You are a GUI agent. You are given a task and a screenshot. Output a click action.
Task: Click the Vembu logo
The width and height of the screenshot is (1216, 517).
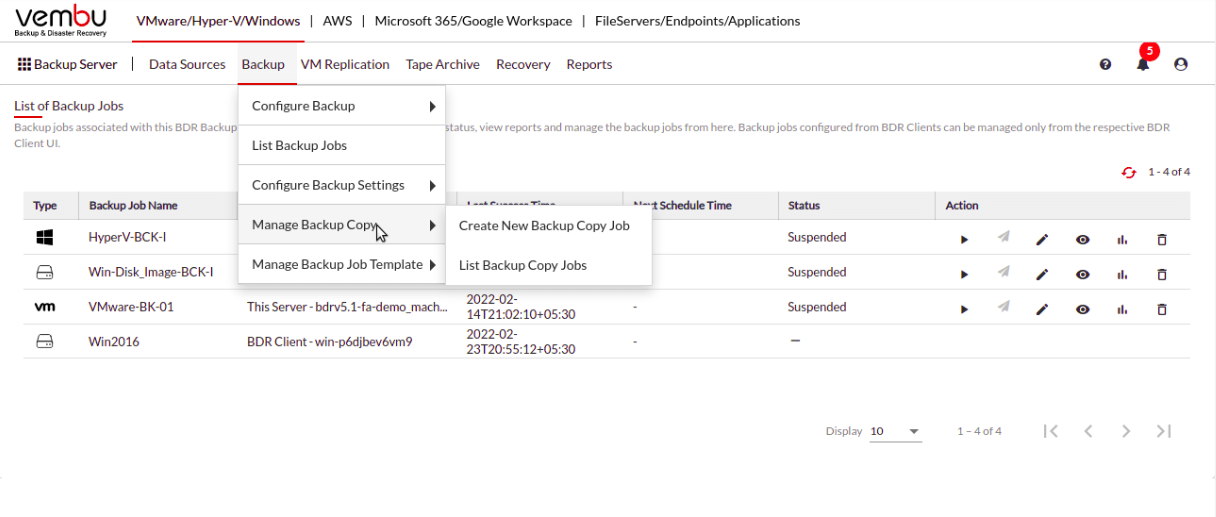[60, 20]
